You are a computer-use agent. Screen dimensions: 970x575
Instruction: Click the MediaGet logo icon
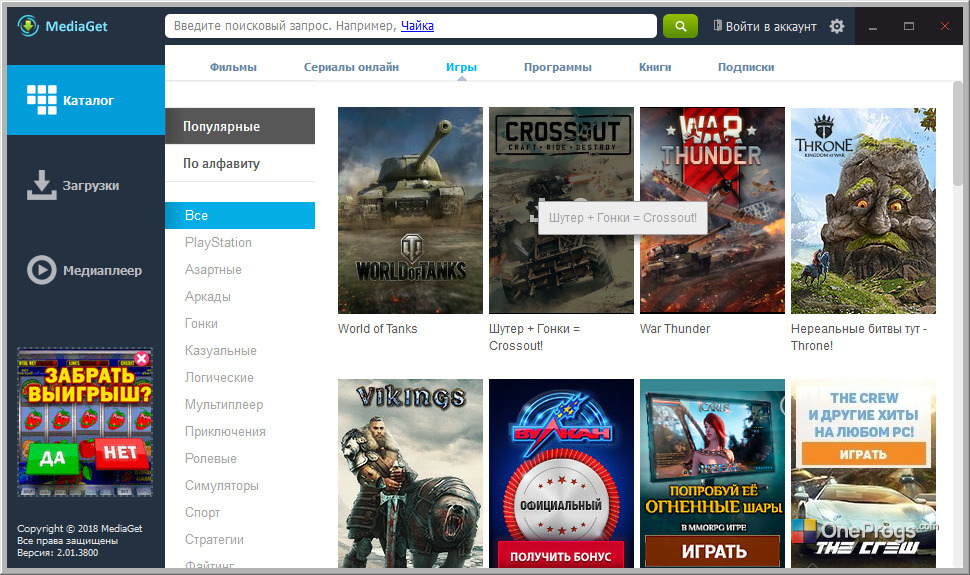[x=28, y=26]
